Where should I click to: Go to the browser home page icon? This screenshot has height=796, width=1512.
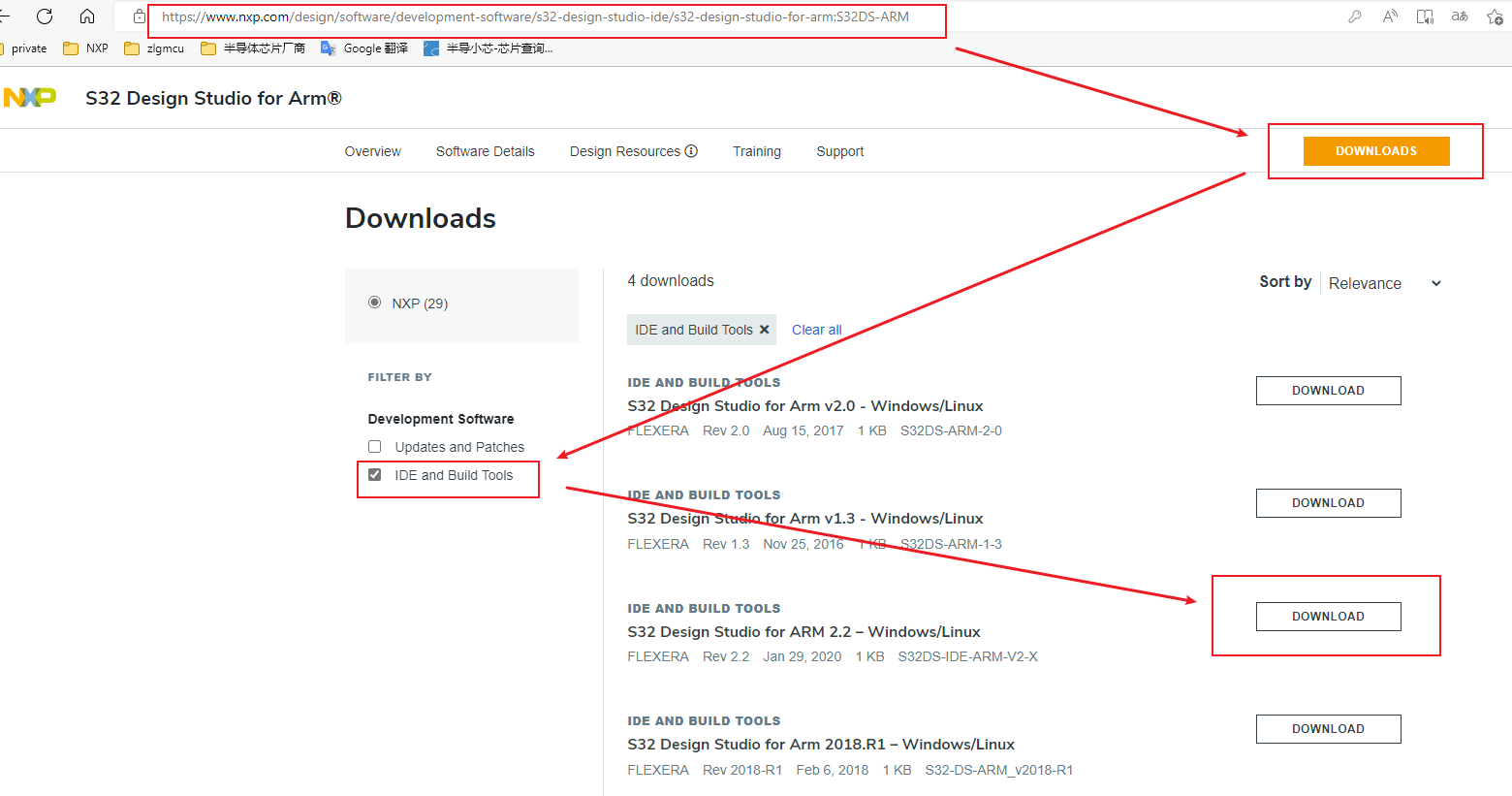tap(87, 16)
